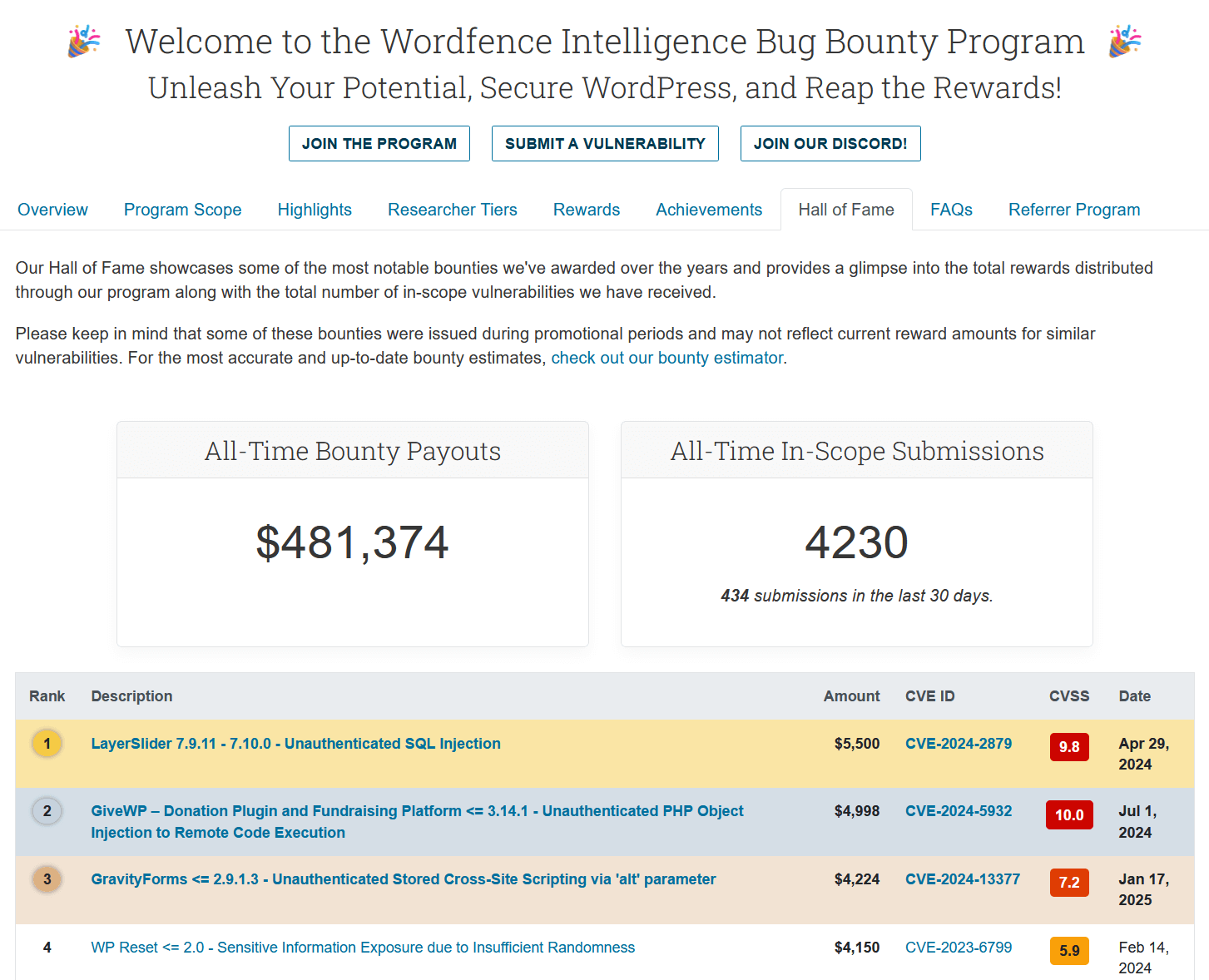
Task: Sort the table by the Amount column
Action: point(851,696)
